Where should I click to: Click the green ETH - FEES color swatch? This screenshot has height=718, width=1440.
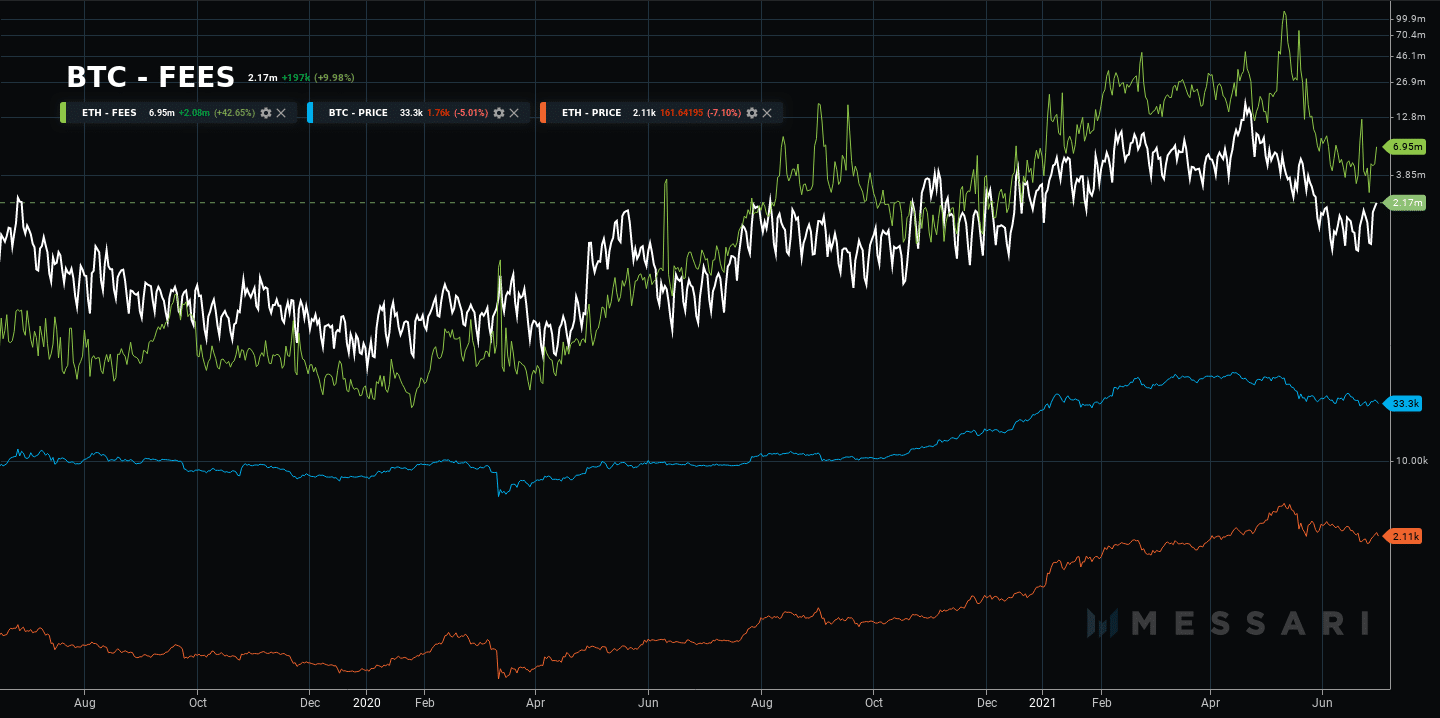point(64,113)
